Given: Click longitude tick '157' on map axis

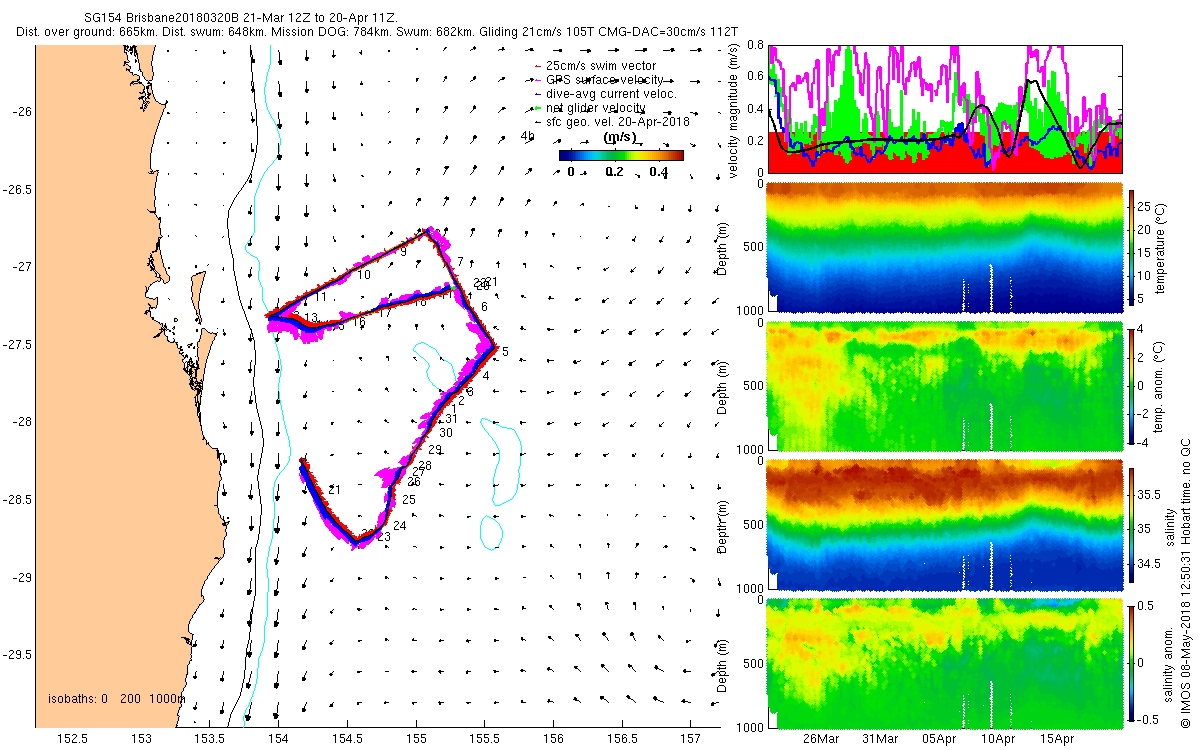Looking at the screenshot, I should 689,738.
